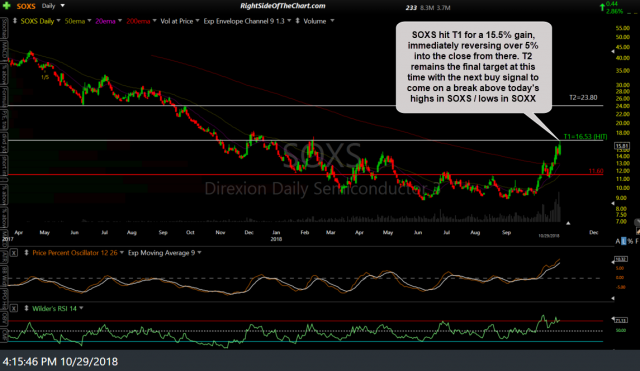
Task: Click the Dec label on time axis
Action: 593,232
